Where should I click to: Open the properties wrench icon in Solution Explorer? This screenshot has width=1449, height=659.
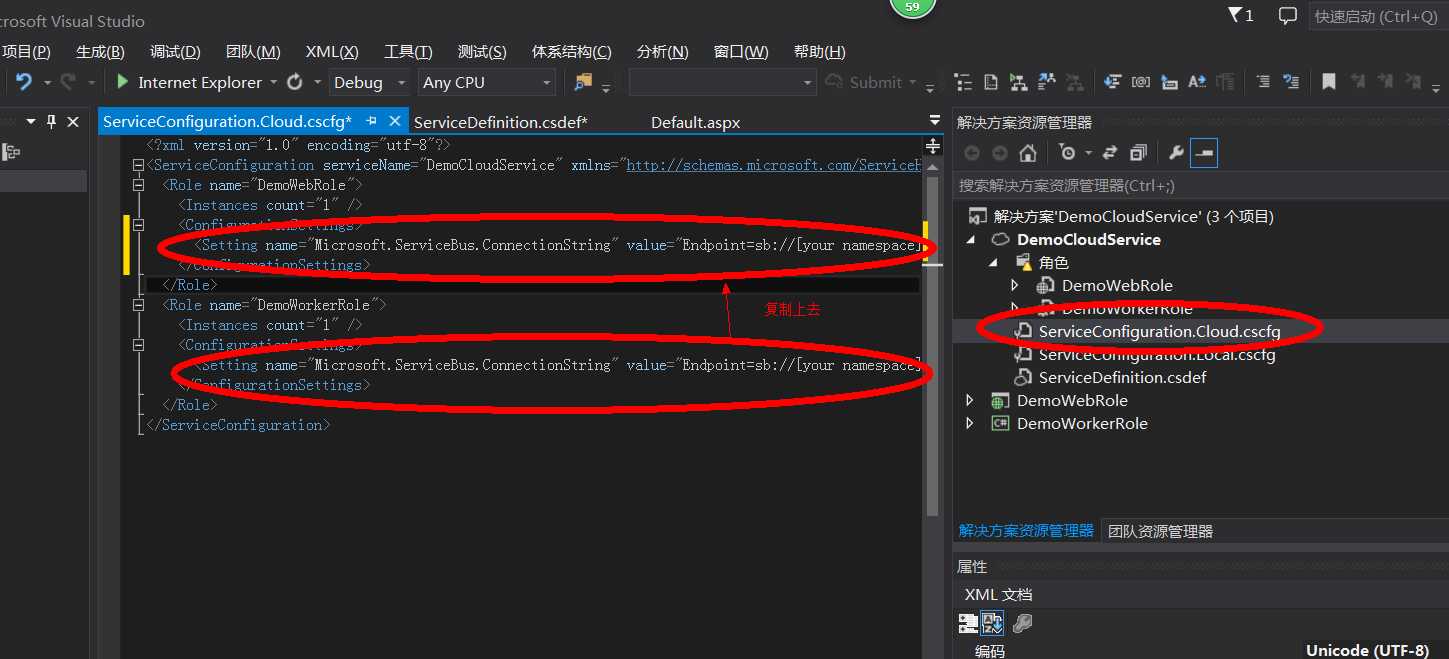1176,153
